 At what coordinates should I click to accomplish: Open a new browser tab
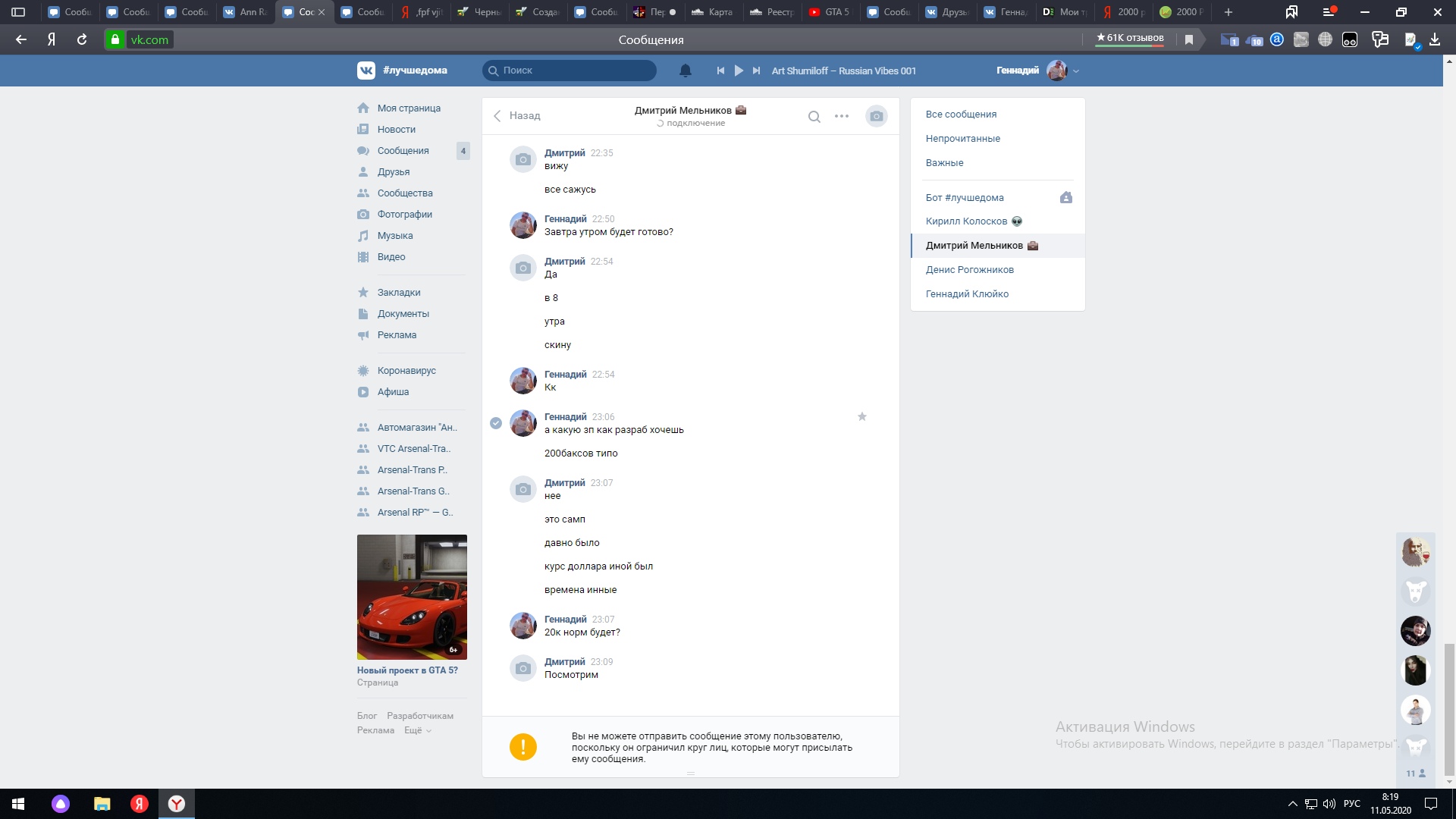1228,12
